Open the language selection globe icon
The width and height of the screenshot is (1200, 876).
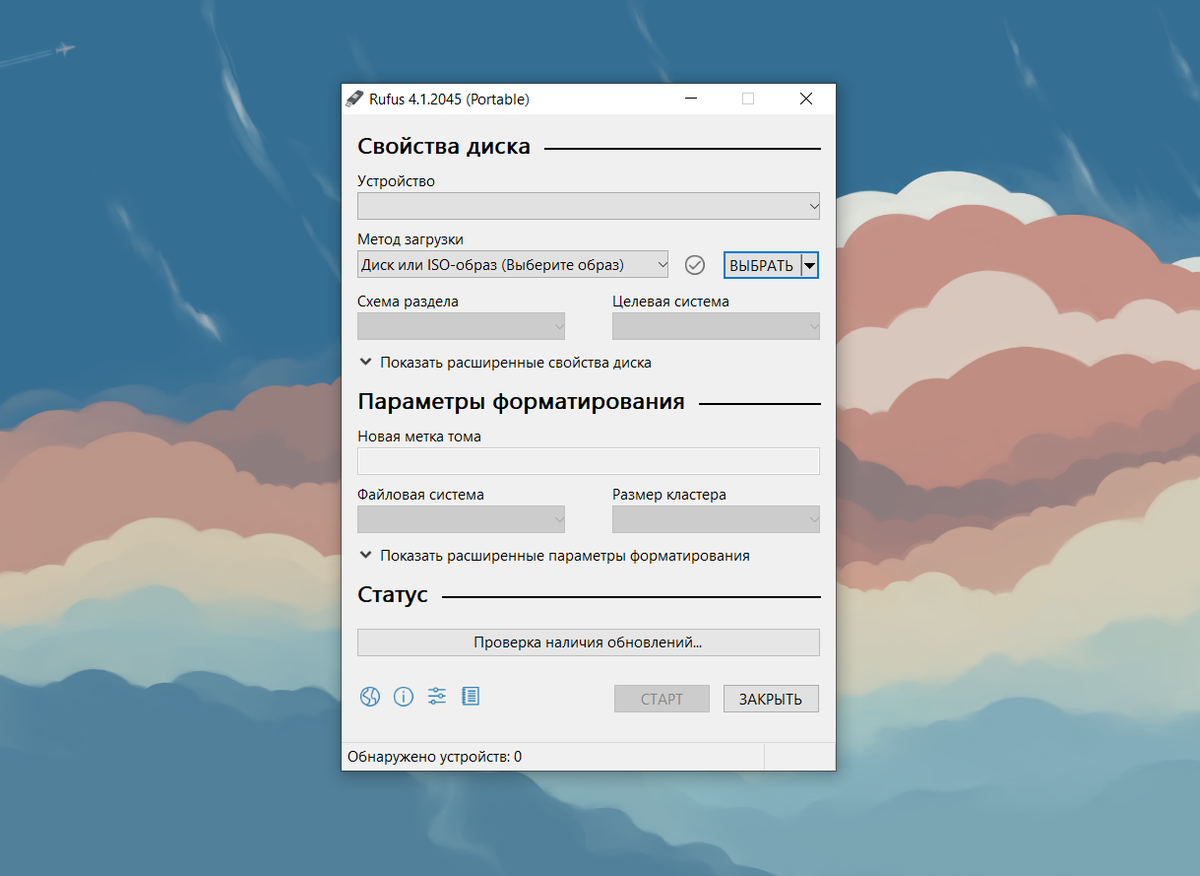pos(370,697)
